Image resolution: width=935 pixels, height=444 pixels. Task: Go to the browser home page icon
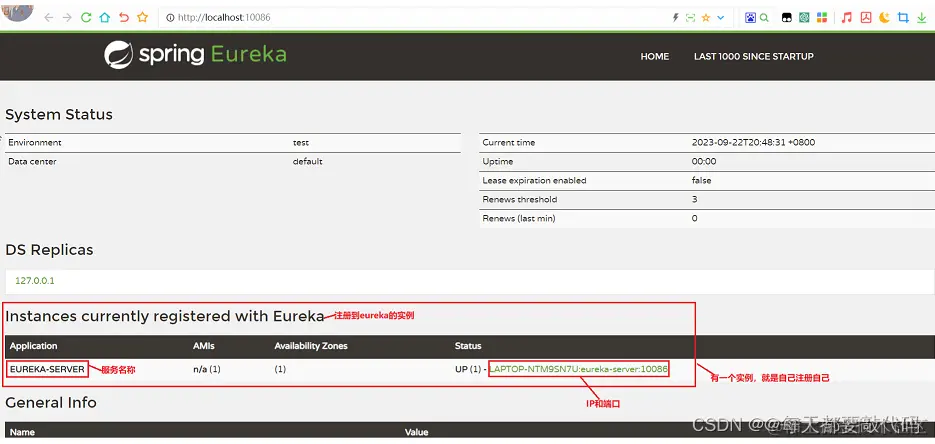[x=104, y=17]
